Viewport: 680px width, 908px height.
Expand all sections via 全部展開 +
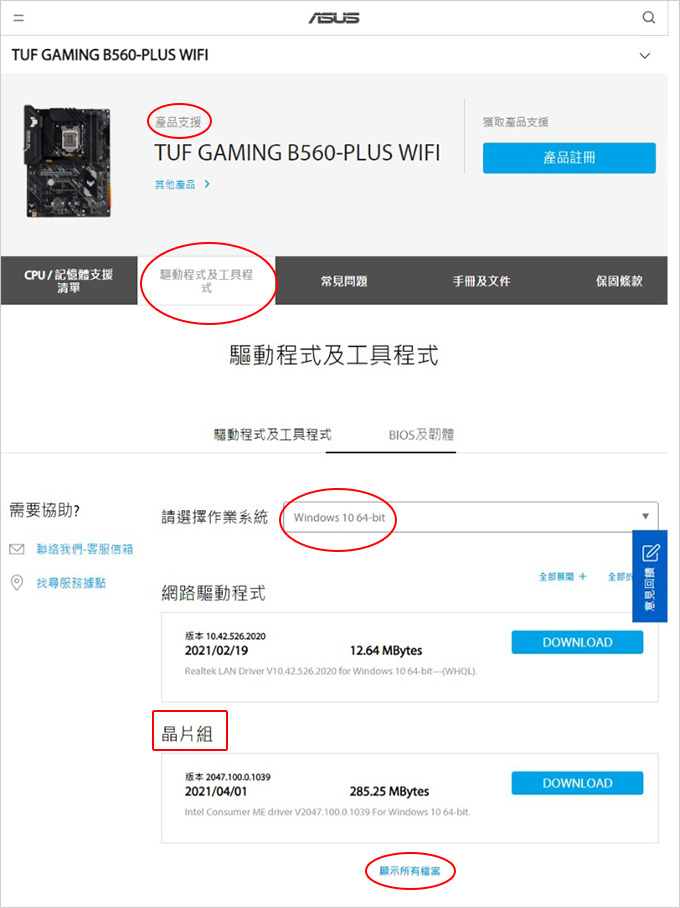[x=562, y=577]
